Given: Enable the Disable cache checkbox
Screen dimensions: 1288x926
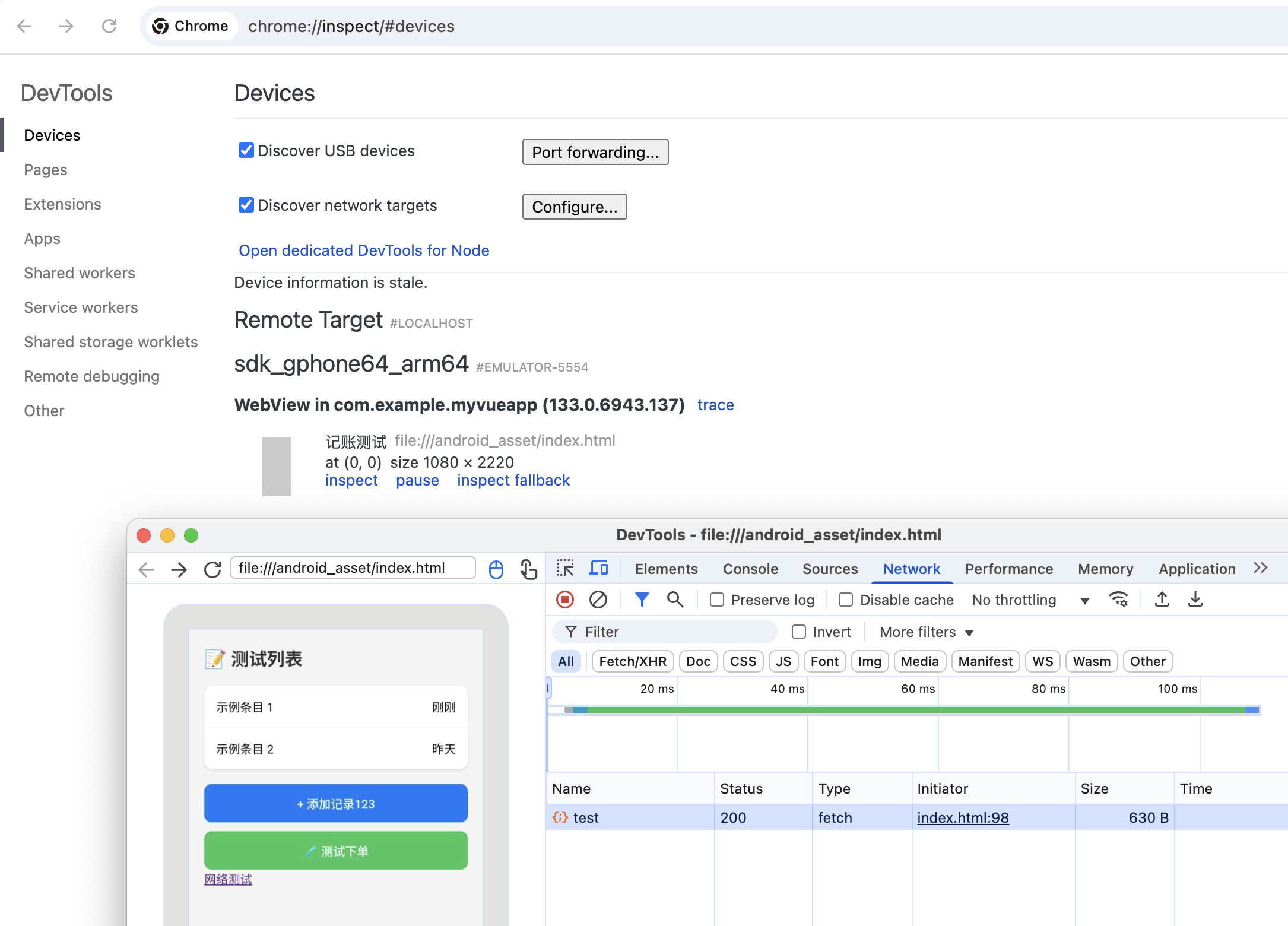Looking at the screenshot, I should 846,600.
